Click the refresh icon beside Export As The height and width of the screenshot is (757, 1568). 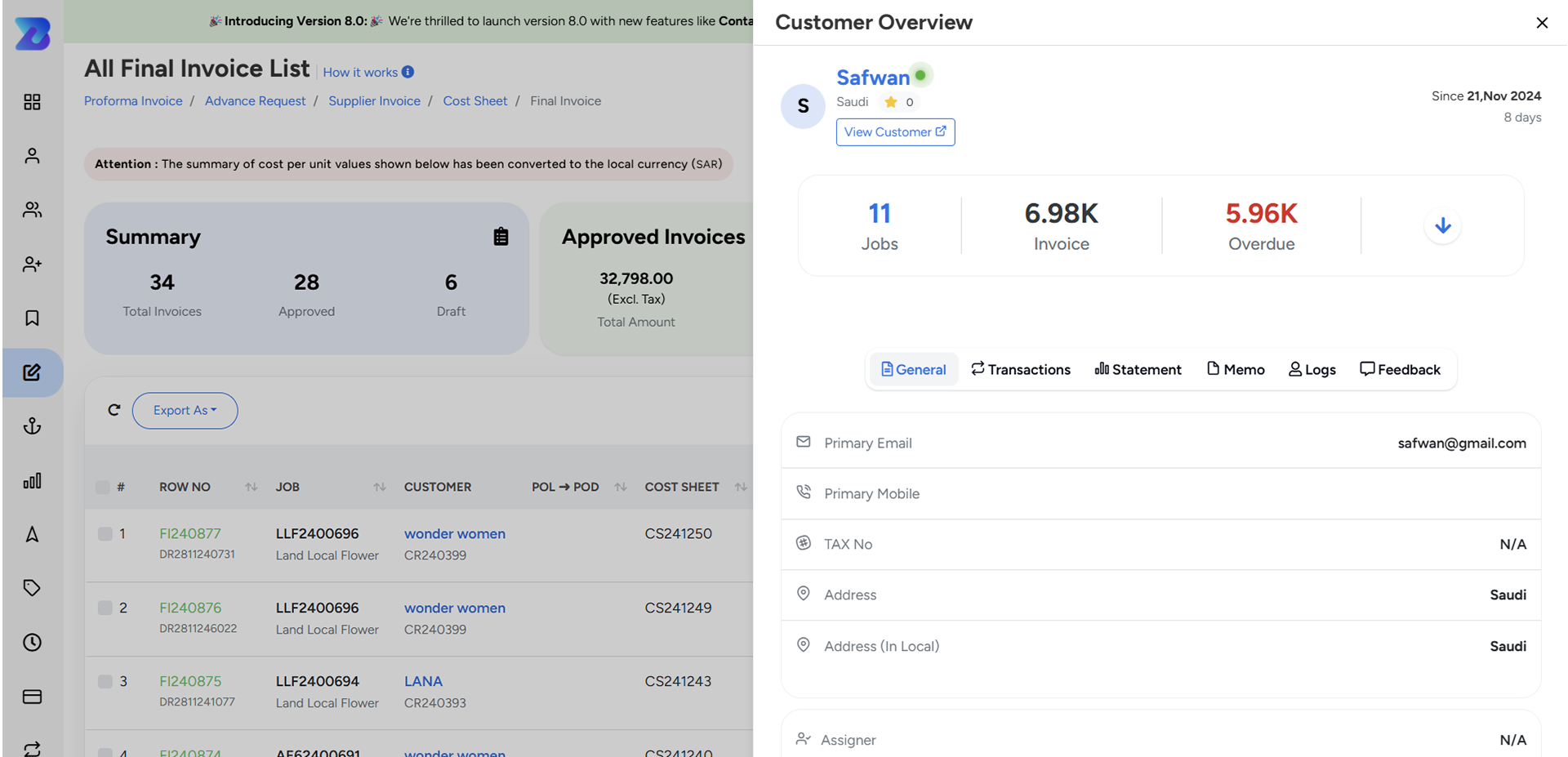click(x=114, y=410)
